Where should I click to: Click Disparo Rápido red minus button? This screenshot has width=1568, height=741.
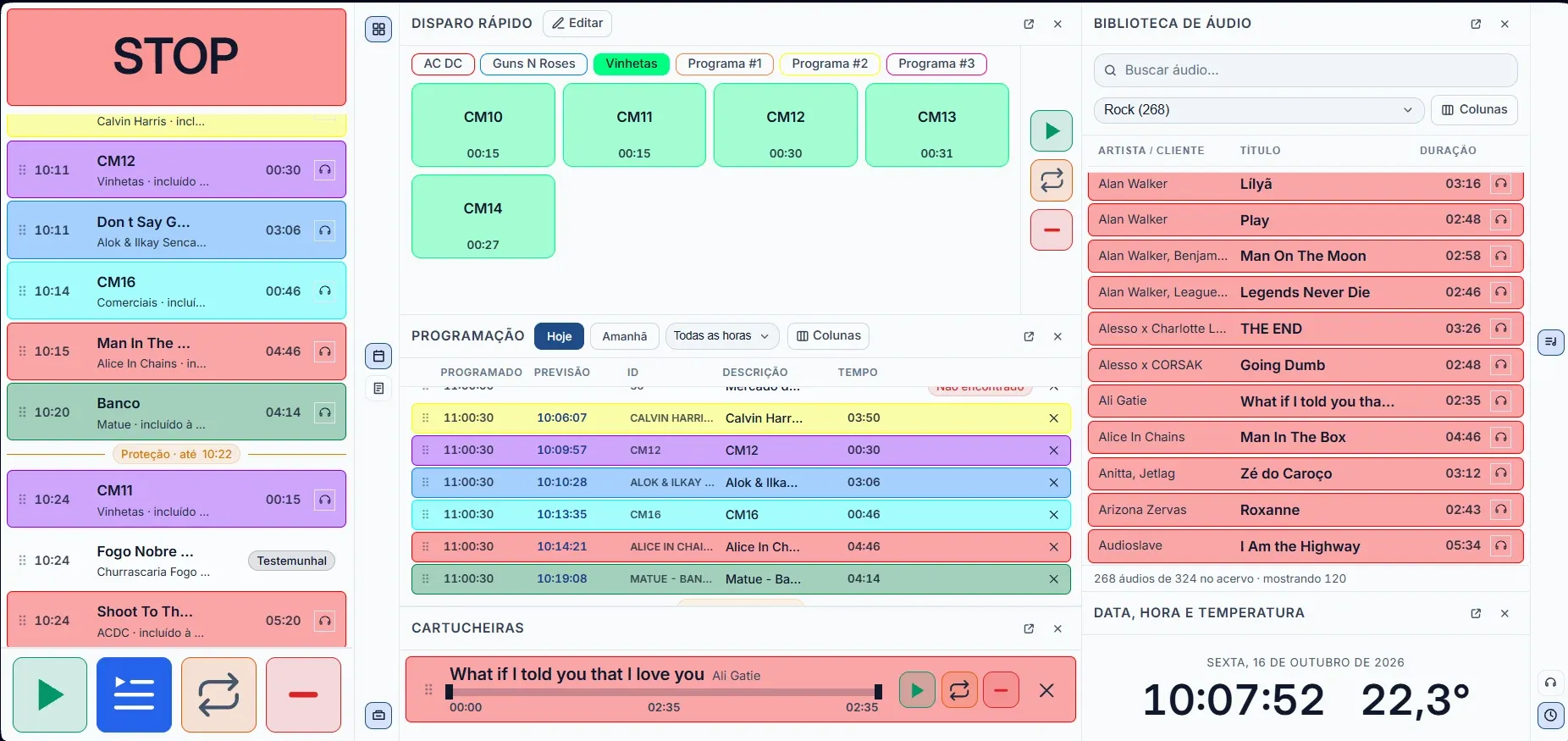1052,229
